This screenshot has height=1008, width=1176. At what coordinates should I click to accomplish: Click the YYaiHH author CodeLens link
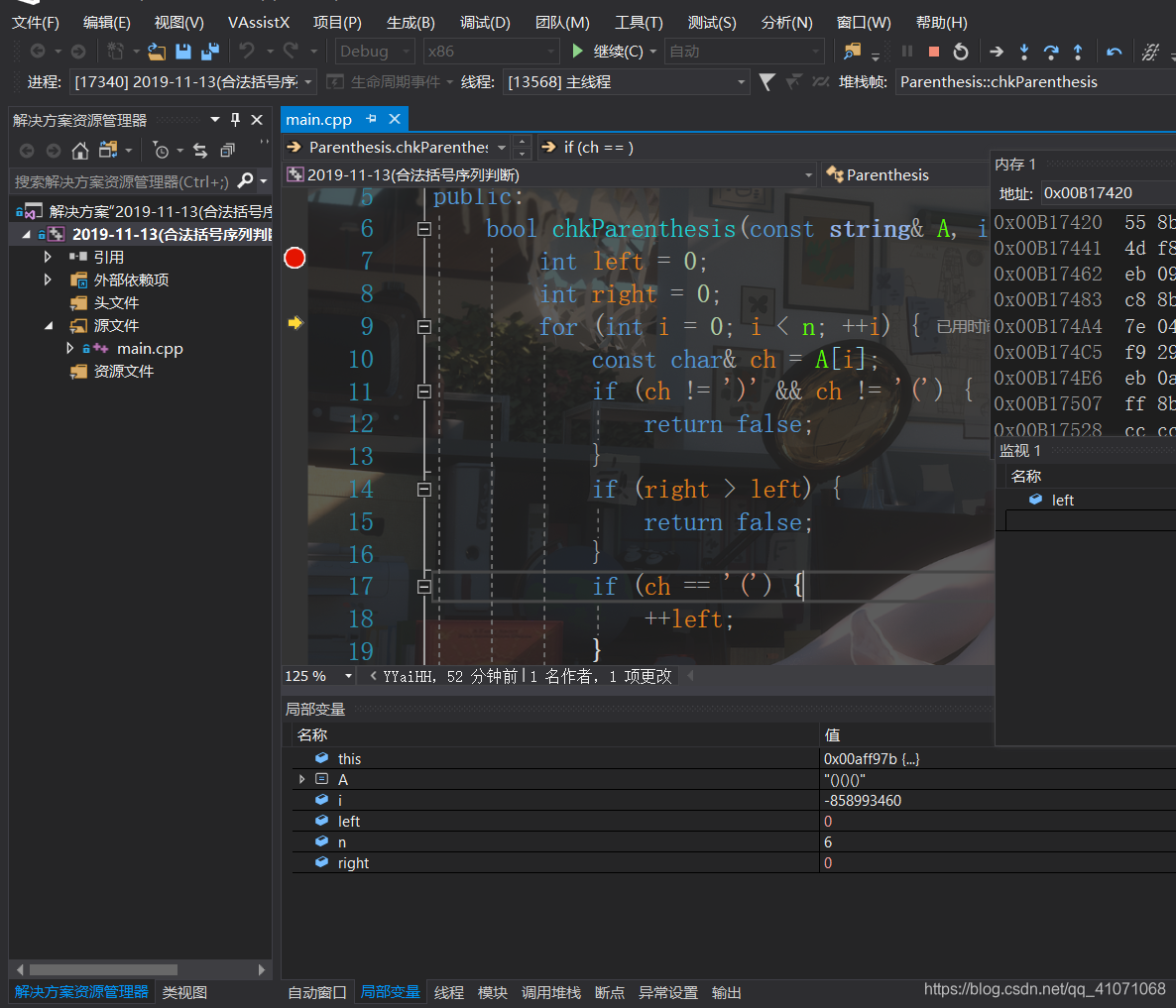pyautogui.click(x=408, y=676)
